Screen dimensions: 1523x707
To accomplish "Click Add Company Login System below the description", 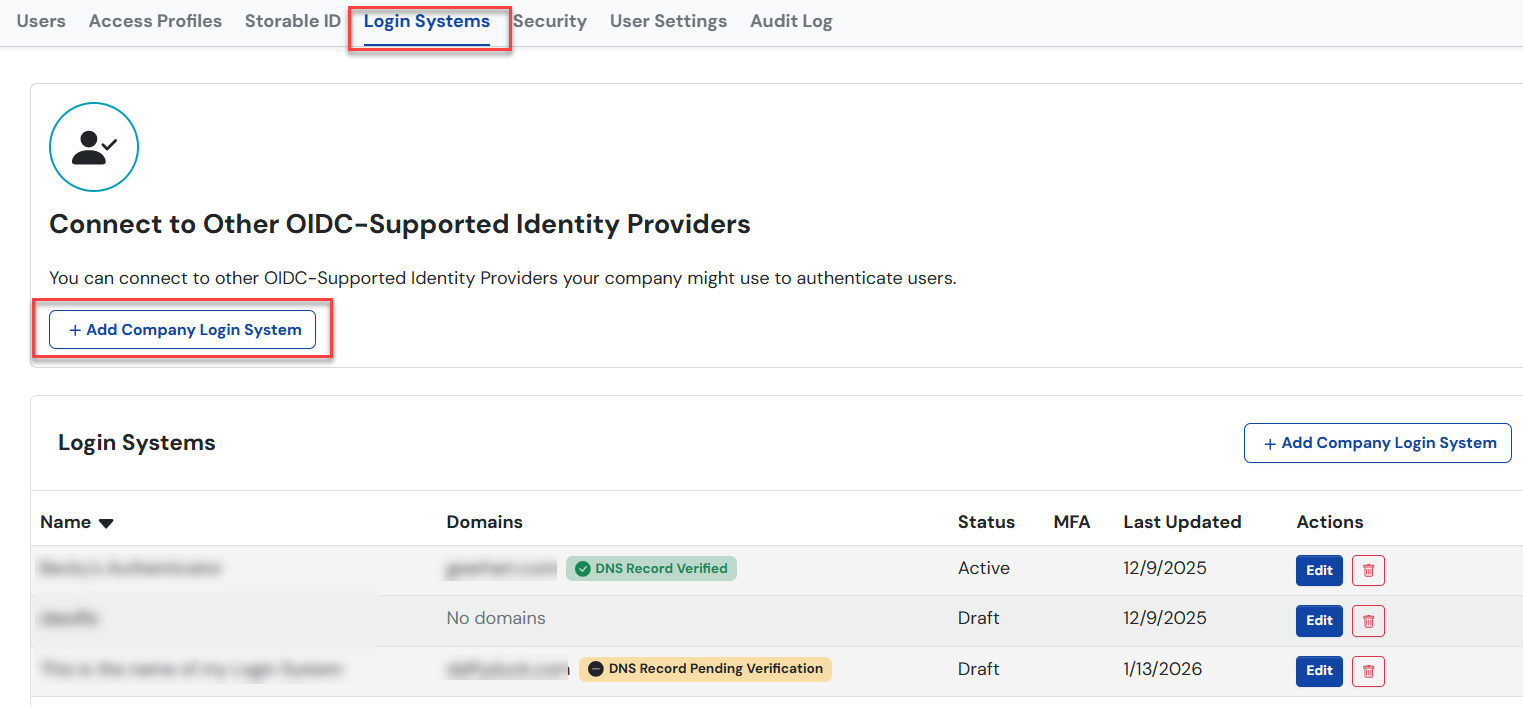I will [x=183, y=330].
